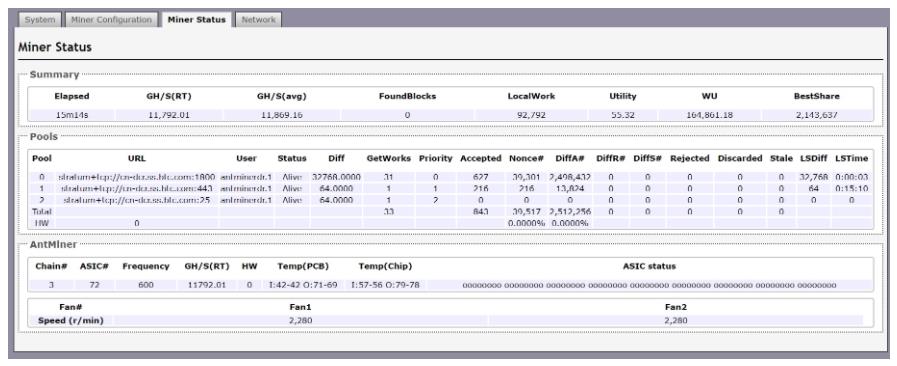The height and width of the screenshot is (366, 897).
Task: Click the Fan2 speed value 2,280
Action: pos(676,321)
